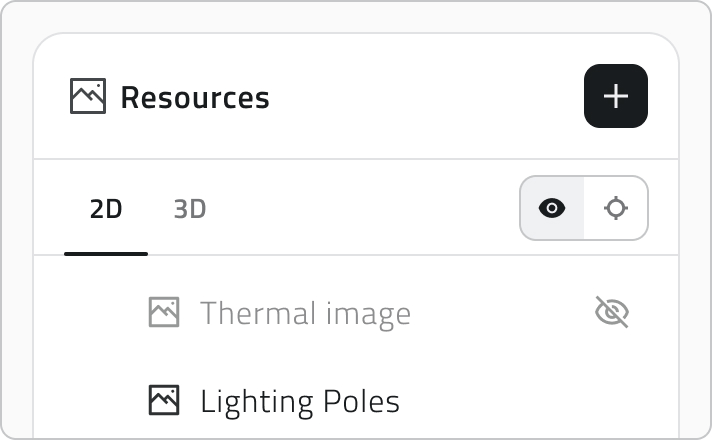Click the Thermal image picture icon
Screen dimensions: 712x440
[x=164, y=312]
